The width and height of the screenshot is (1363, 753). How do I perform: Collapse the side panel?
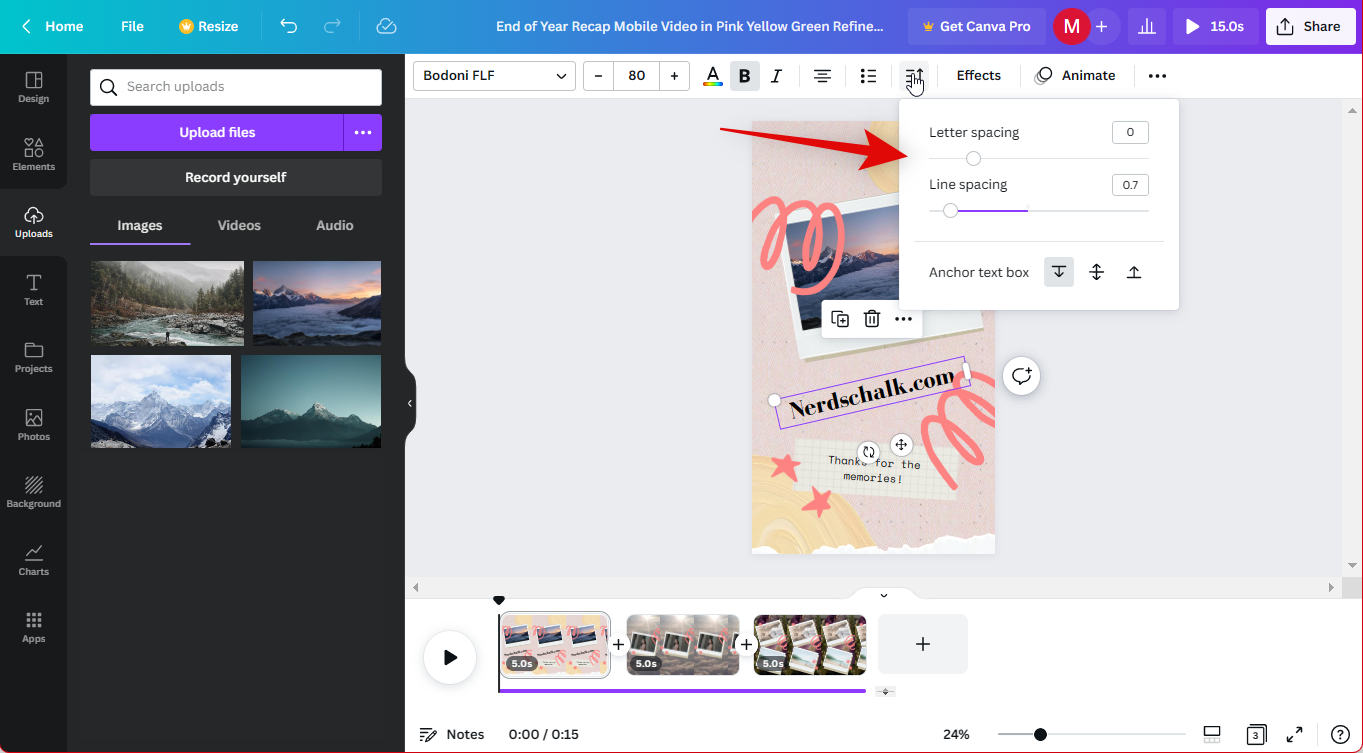click(x=409, y=403)
